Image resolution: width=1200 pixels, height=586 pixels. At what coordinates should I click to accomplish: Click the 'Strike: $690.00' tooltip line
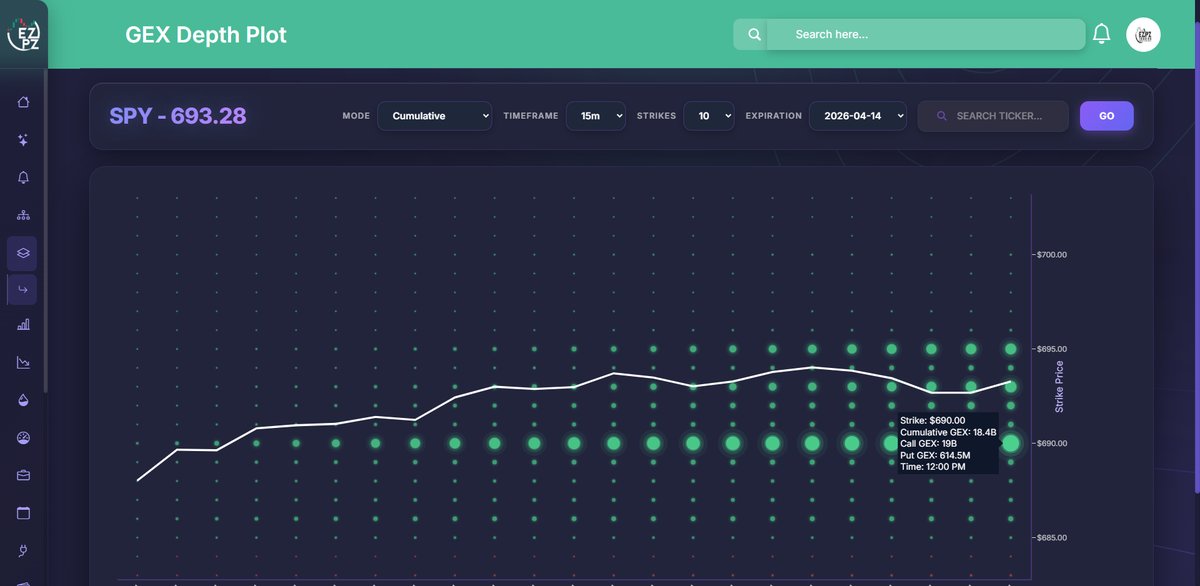pos(933,420)
